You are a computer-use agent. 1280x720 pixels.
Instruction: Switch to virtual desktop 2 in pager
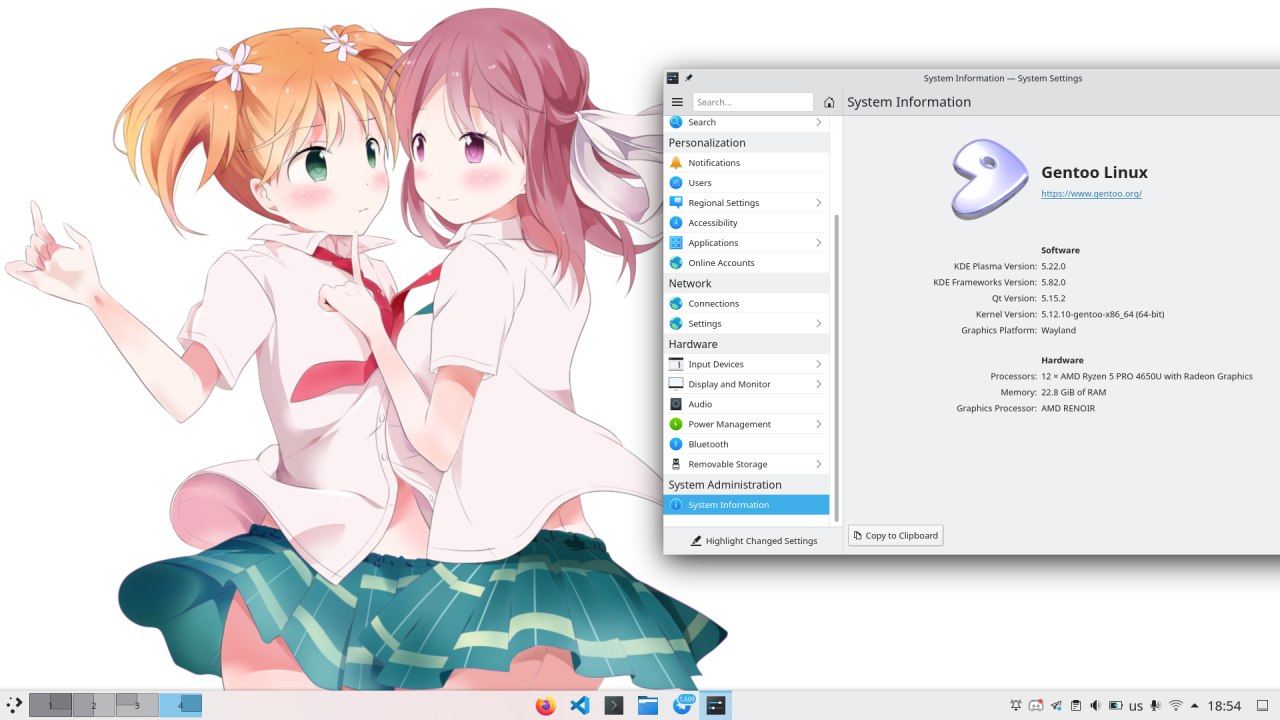[x=94, y=705]
